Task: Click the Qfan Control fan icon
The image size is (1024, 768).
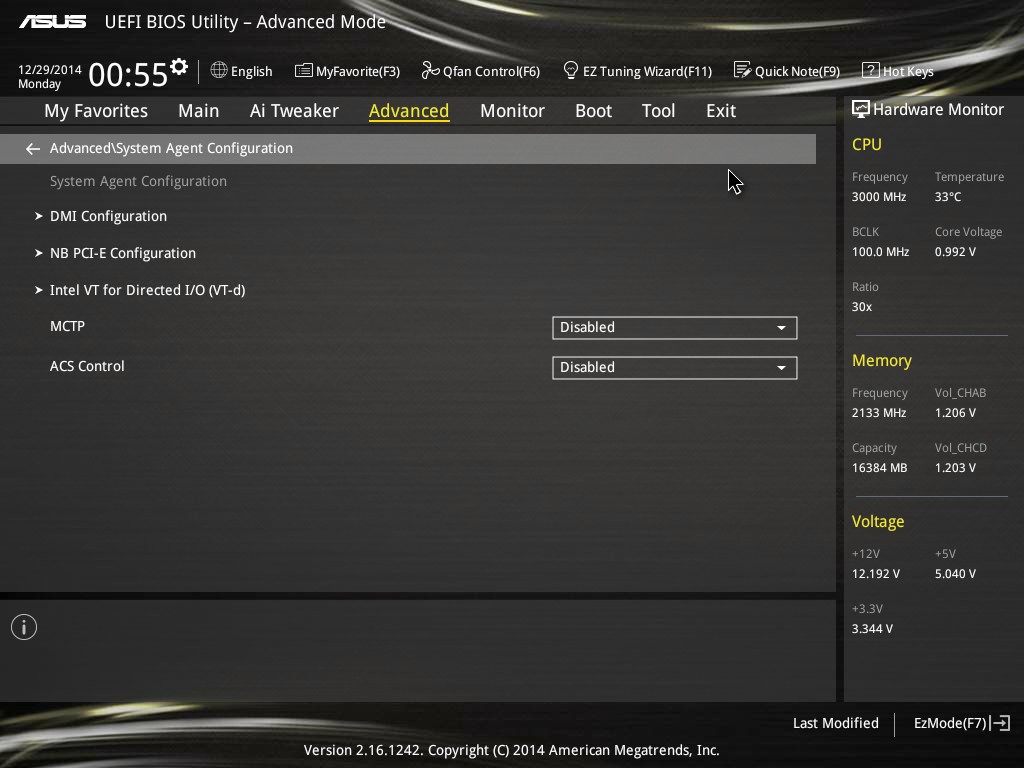Action: tap(430, 70)
